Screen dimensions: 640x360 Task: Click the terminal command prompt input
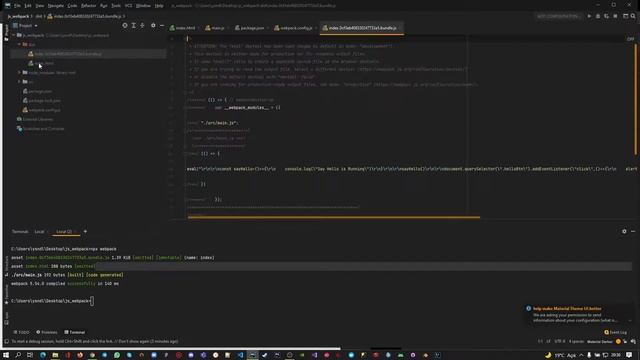tap(92, 301)
